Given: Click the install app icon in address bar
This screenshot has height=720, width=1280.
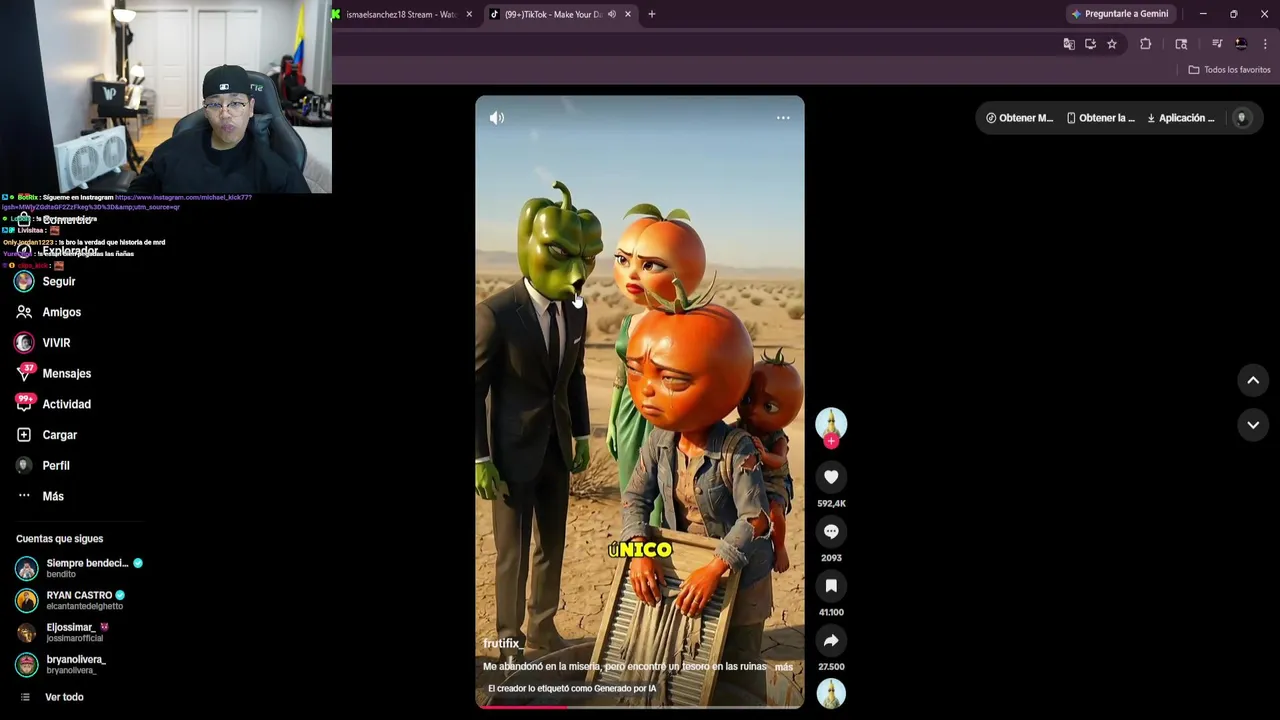Looking at the screenshot, I should point(1090,44).
